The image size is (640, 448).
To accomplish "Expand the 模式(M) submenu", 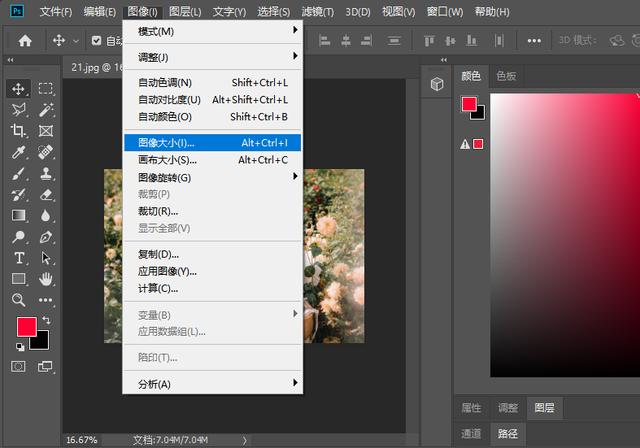I will click(x=213, y=31).
